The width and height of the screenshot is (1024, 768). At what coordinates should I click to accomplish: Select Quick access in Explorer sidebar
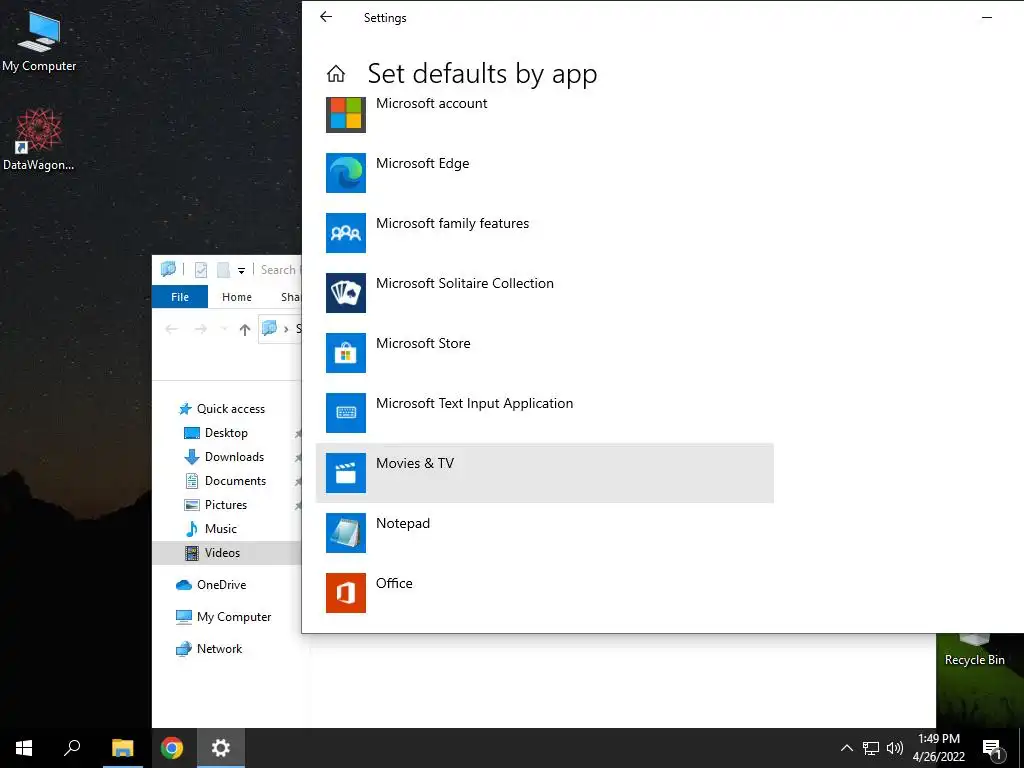click(x=222, y=409)
